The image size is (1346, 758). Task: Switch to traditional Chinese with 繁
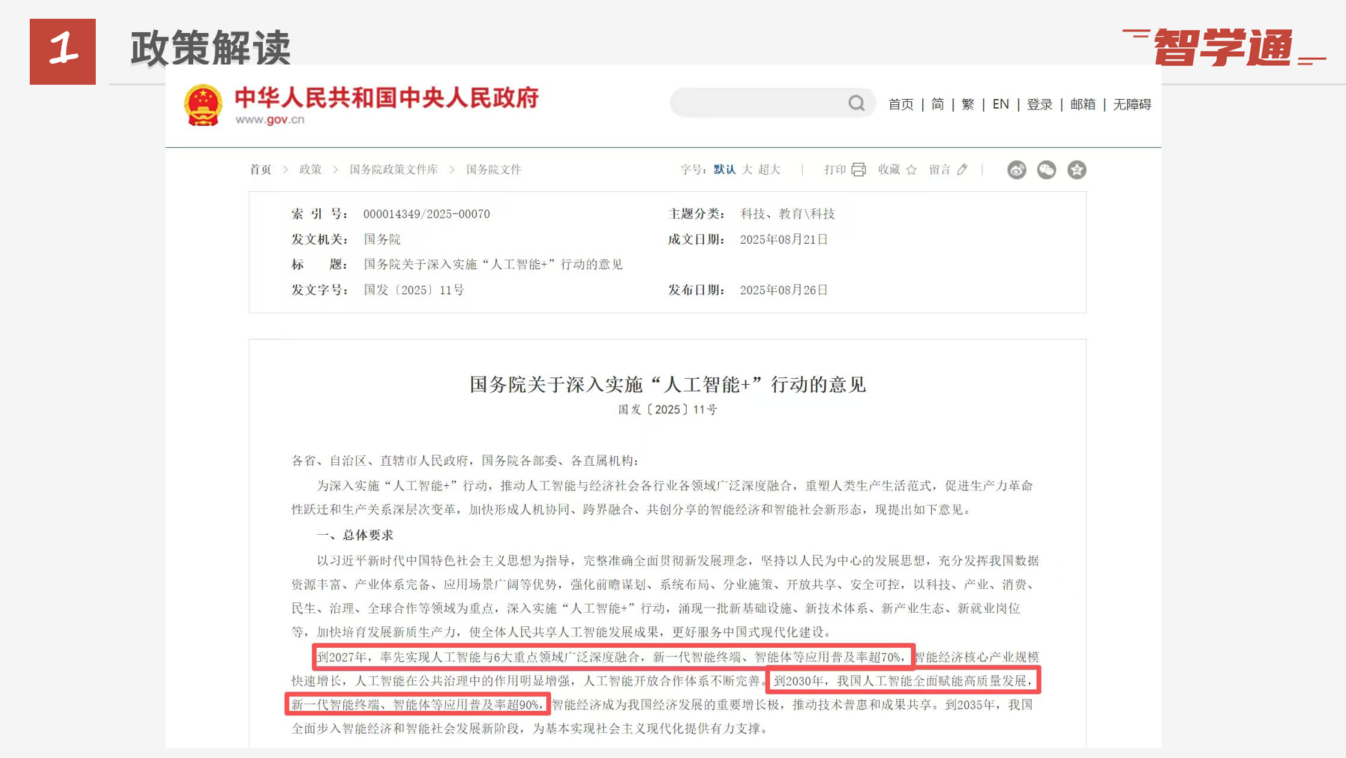coord(968,104)
